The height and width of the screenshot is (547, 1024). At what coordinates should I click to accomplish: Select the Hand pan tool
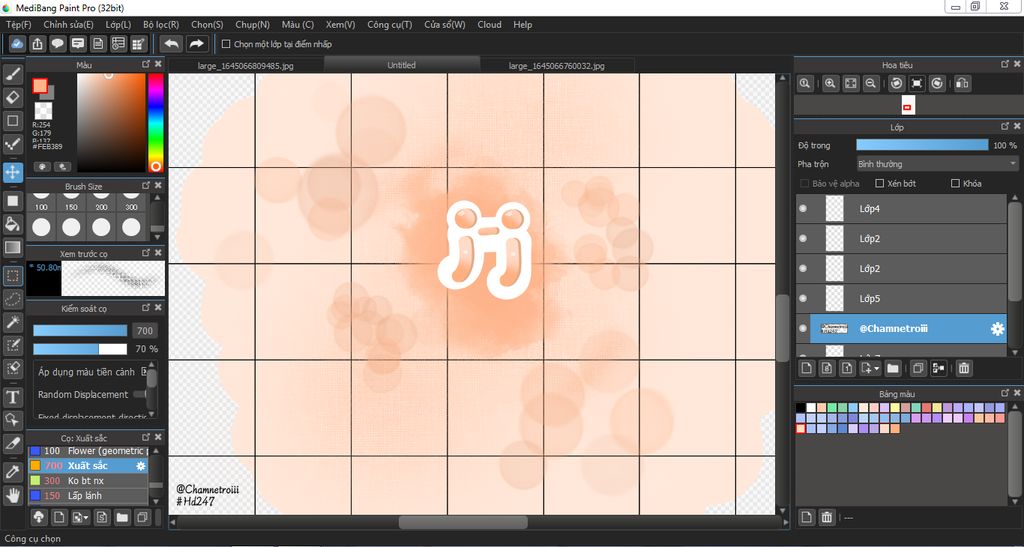[13, 495]
